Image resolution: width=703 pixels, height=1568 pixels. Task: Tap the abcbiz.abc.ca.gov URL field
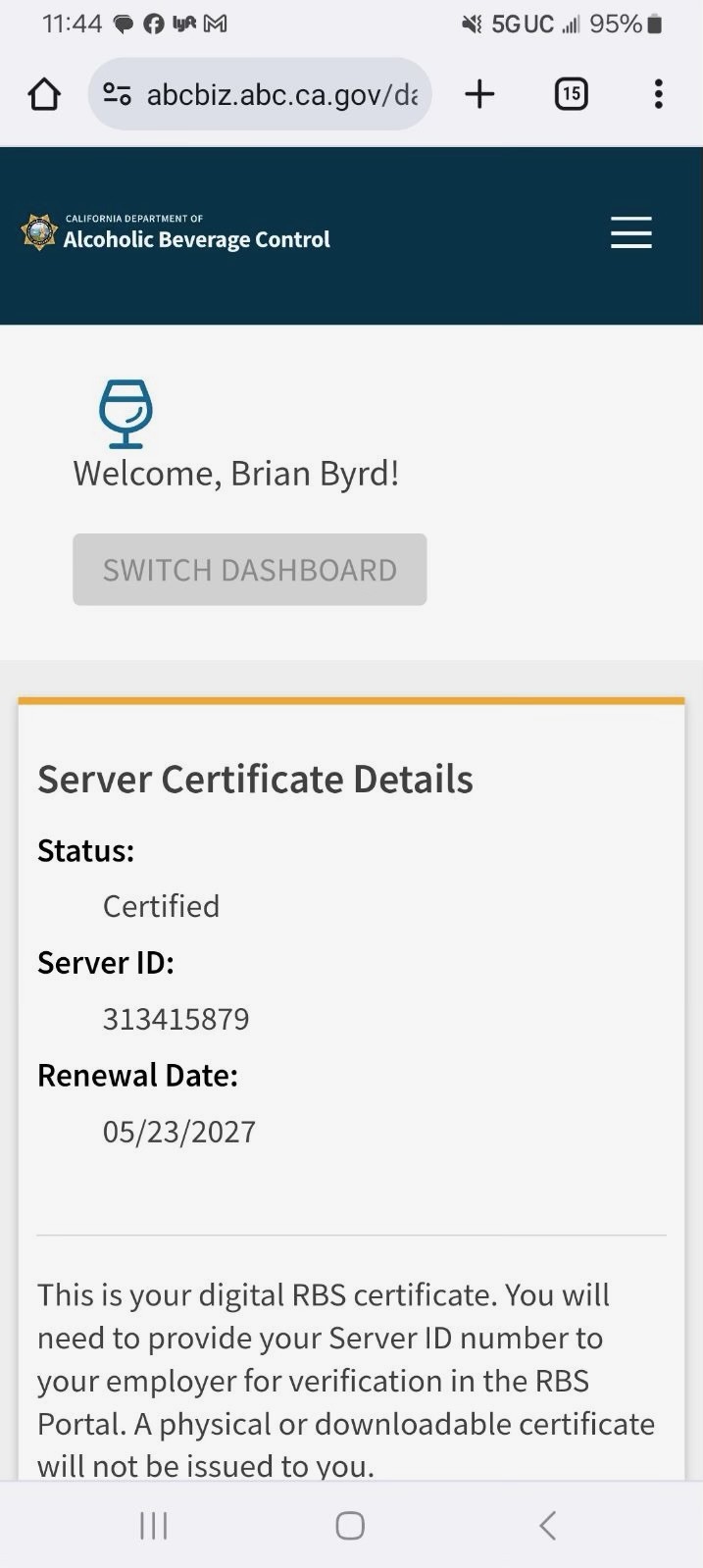[x=281, y=94]
